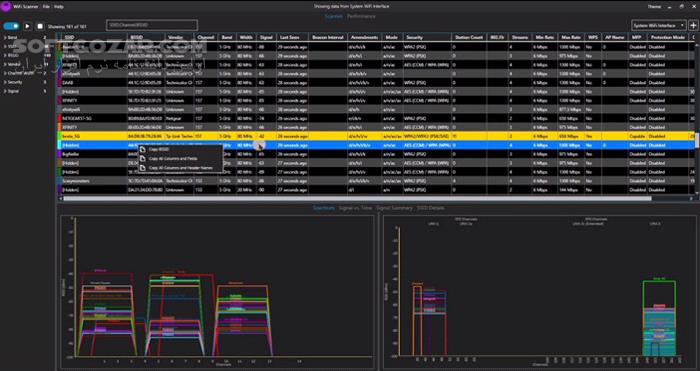Click the copy icon beside Copy BSSID
The width and height of the screenshot is (700, 371).
point(143,149)
